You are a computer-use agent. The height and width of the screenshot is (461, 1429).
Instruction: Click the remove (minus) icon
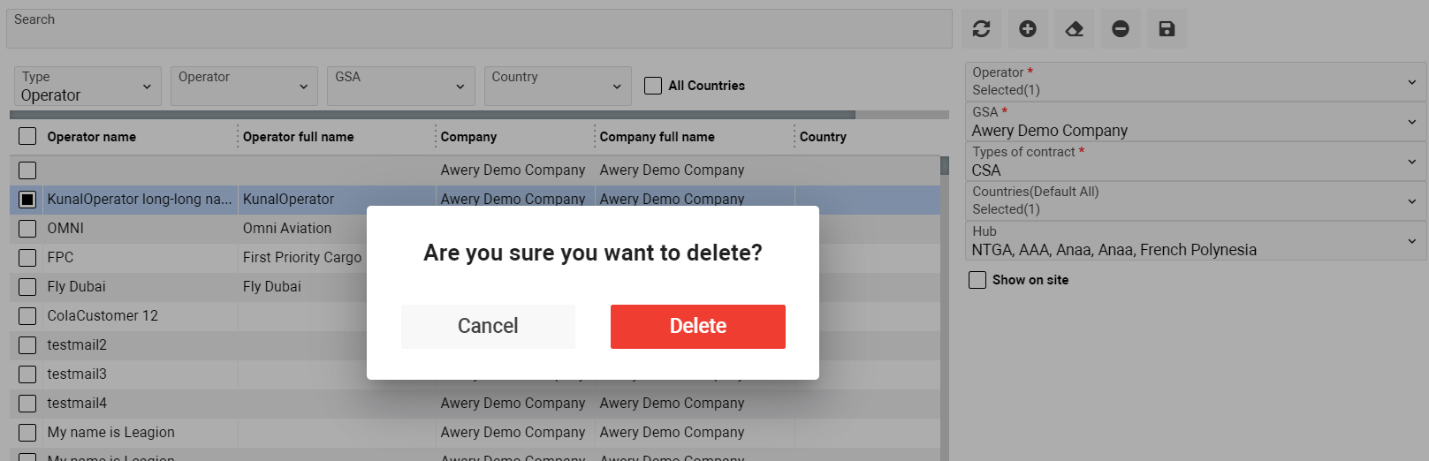pos(1120,29)
